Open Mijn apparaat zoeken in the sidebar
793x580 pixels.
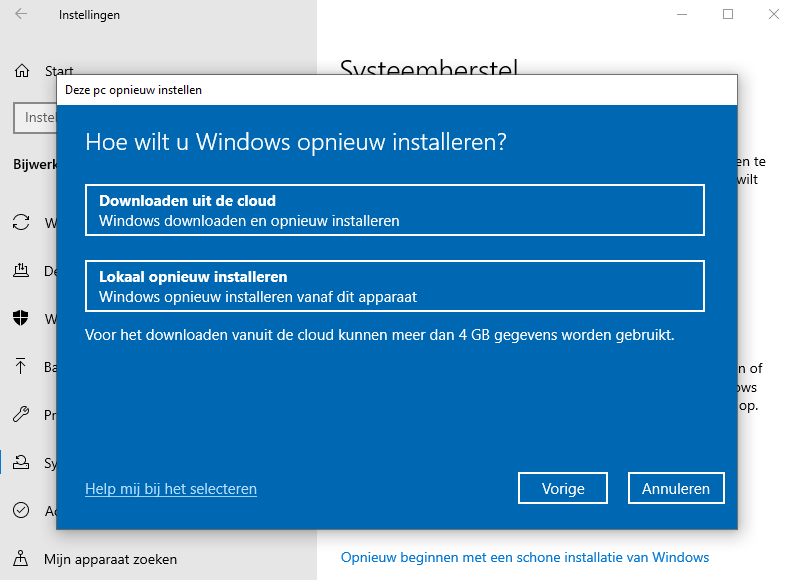(110, 559)
